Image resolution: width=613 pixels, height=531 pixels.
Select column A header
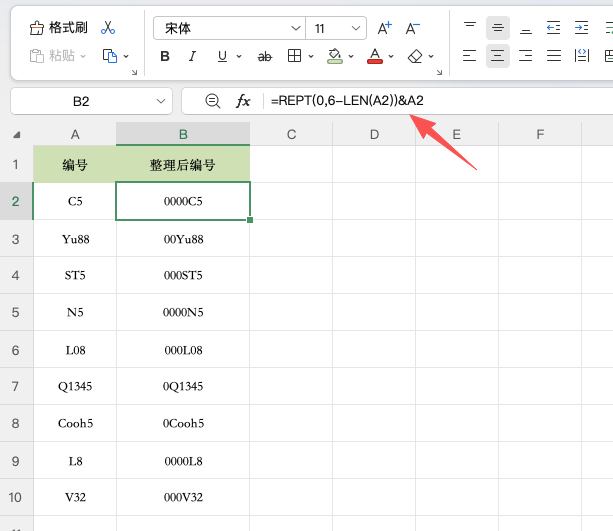pos(75,135)
